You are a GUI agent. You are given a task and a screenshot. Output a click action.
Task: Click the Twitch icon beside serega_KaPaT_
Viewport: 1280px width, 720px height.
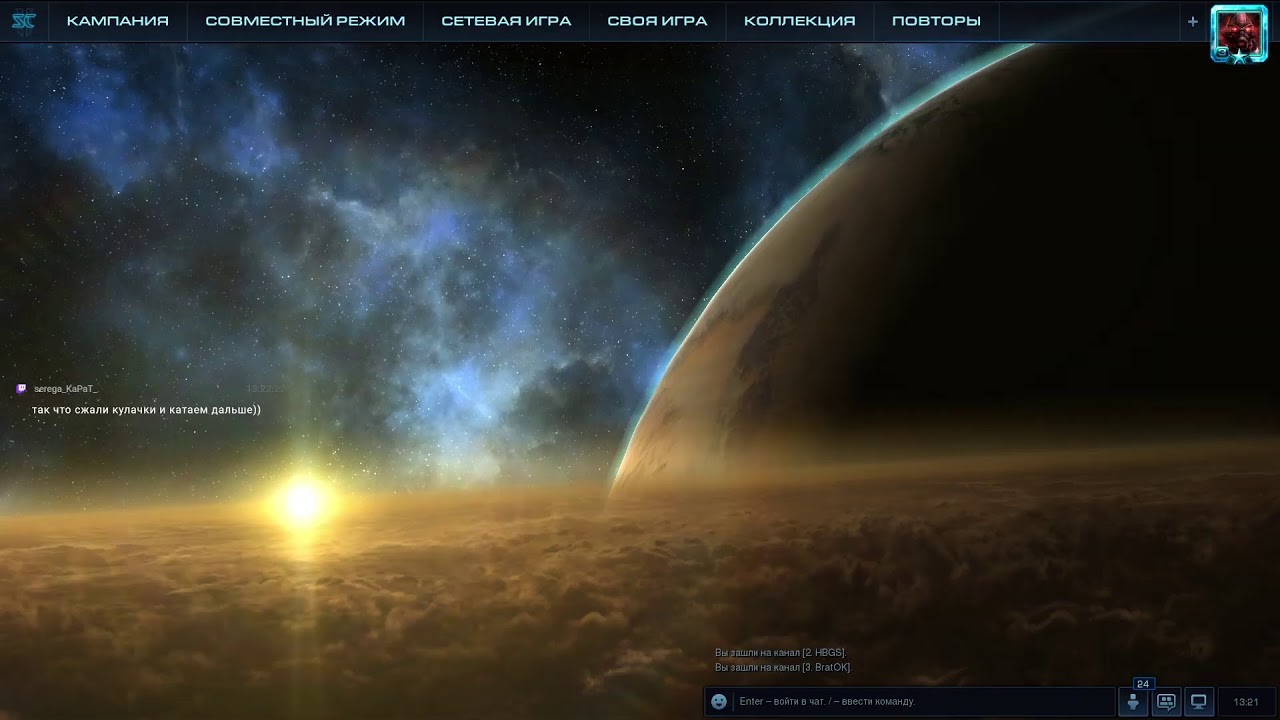pos(21,389)
